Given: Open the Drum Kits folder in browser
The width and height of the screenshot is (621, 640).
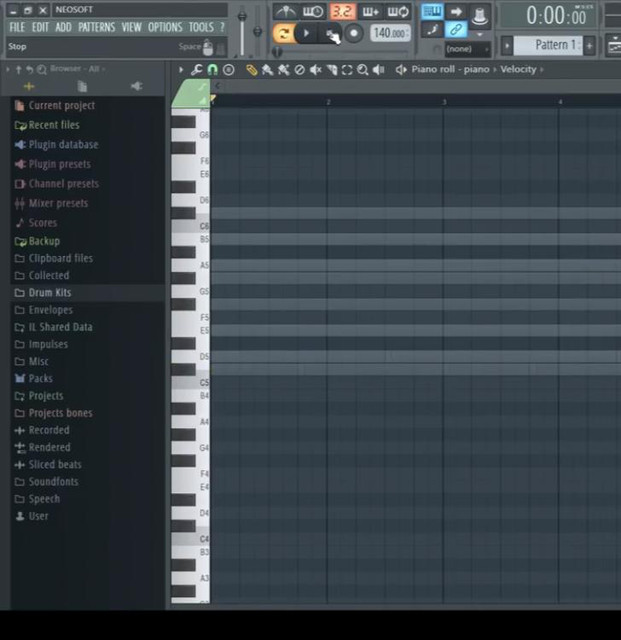Looking at the screenshot, I should [49, 293].
